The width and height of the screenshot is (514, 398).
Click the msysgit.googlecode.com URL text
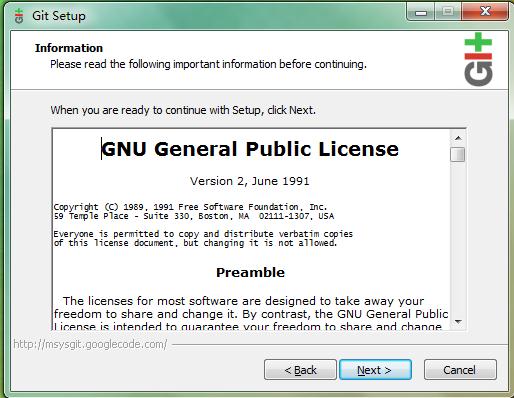click(x=90, y=344)
